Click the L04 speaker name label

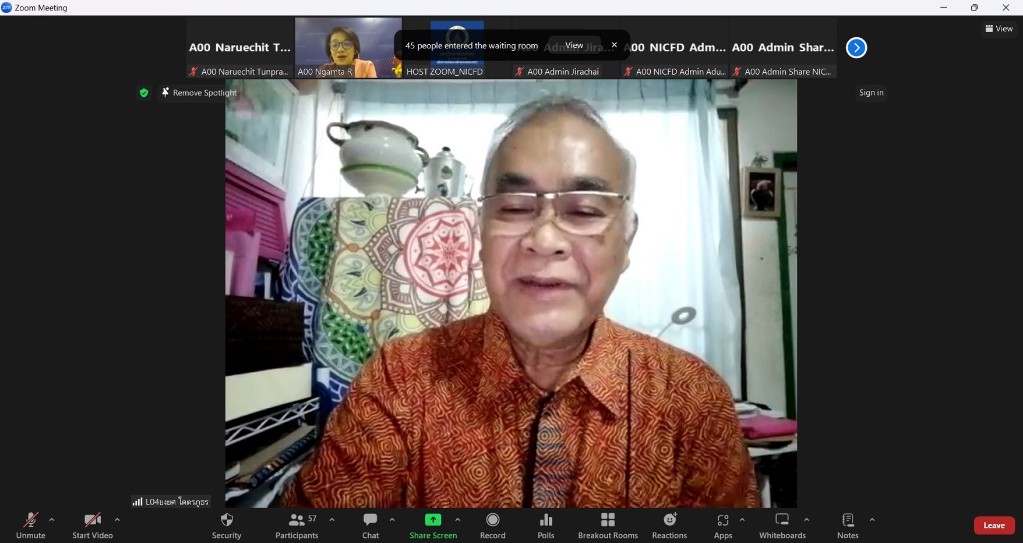(x=176, y=502)
